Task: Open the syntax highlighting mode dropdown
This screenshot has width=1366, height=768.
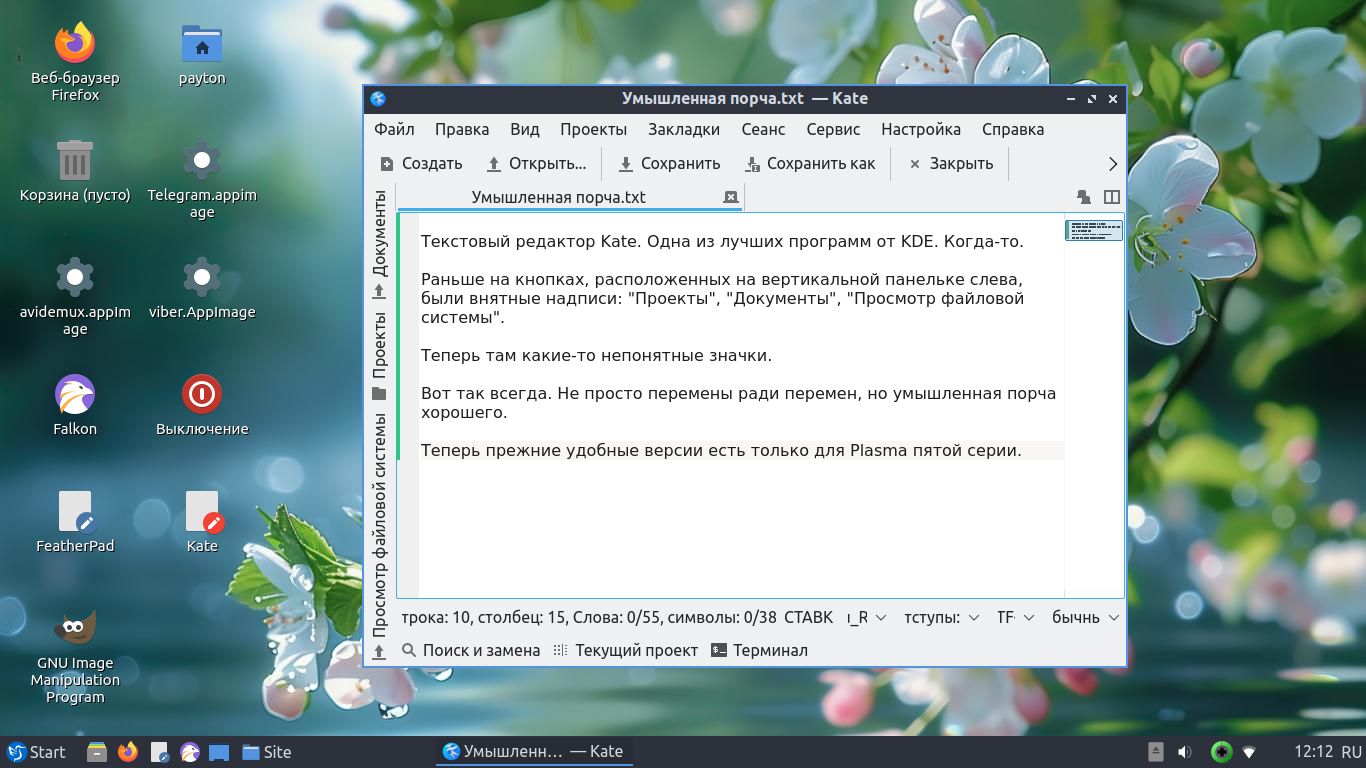Action: point(1085,618)
